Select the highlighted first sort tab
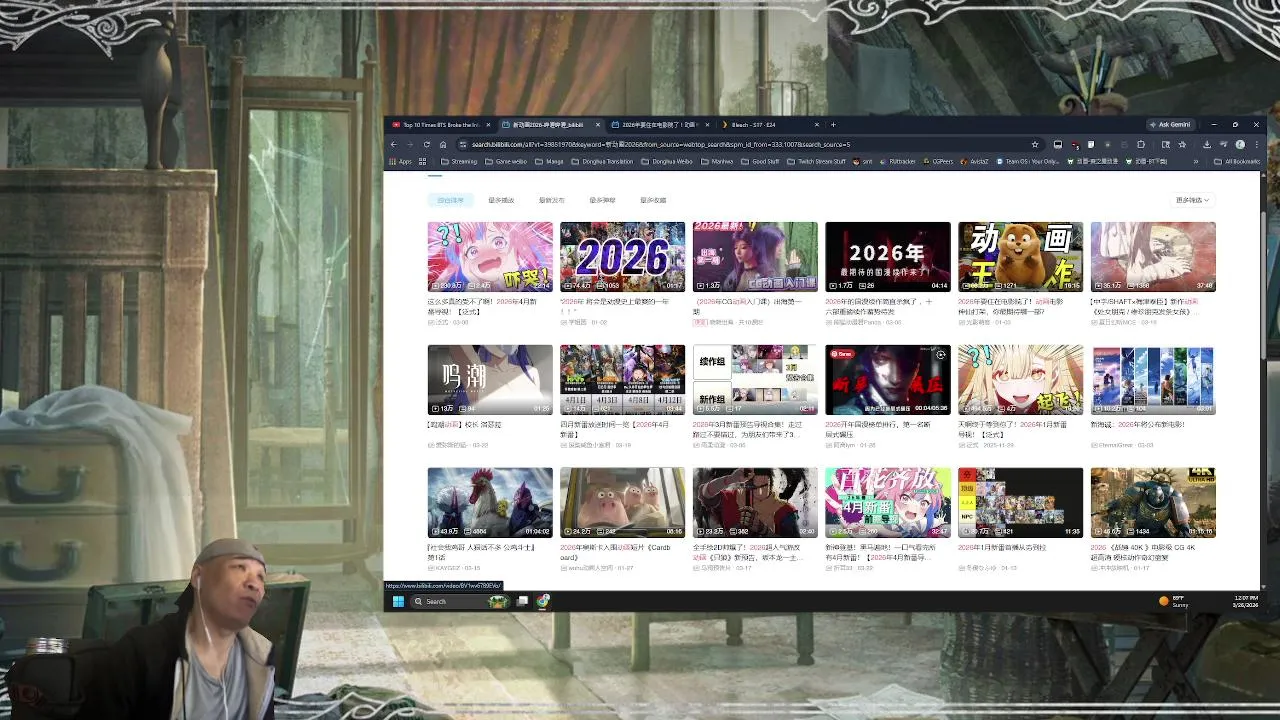1280x720 pixels. [451, 200]
